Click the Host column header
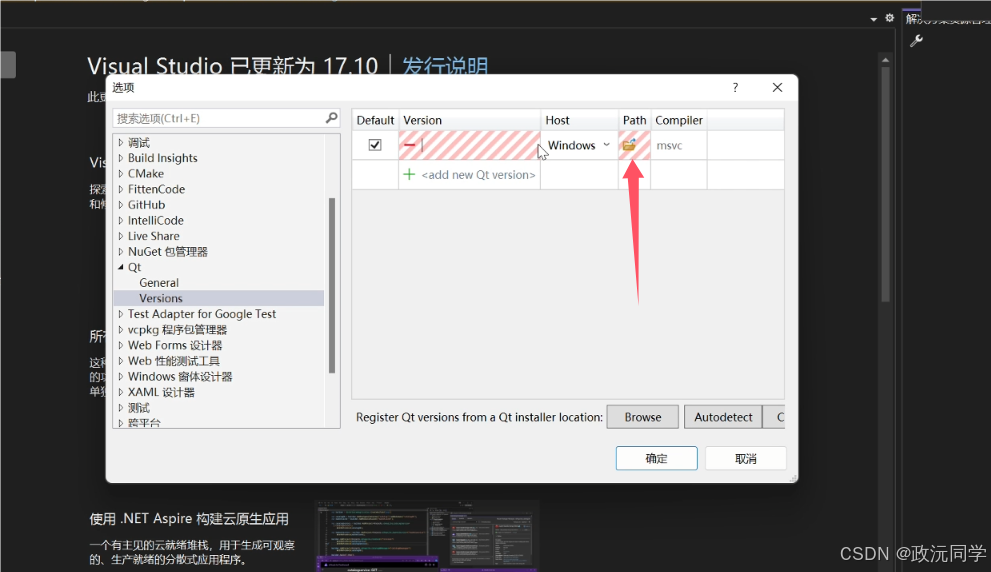The height and width of the screenshot is (572, 991). click(x=580, y=120)
